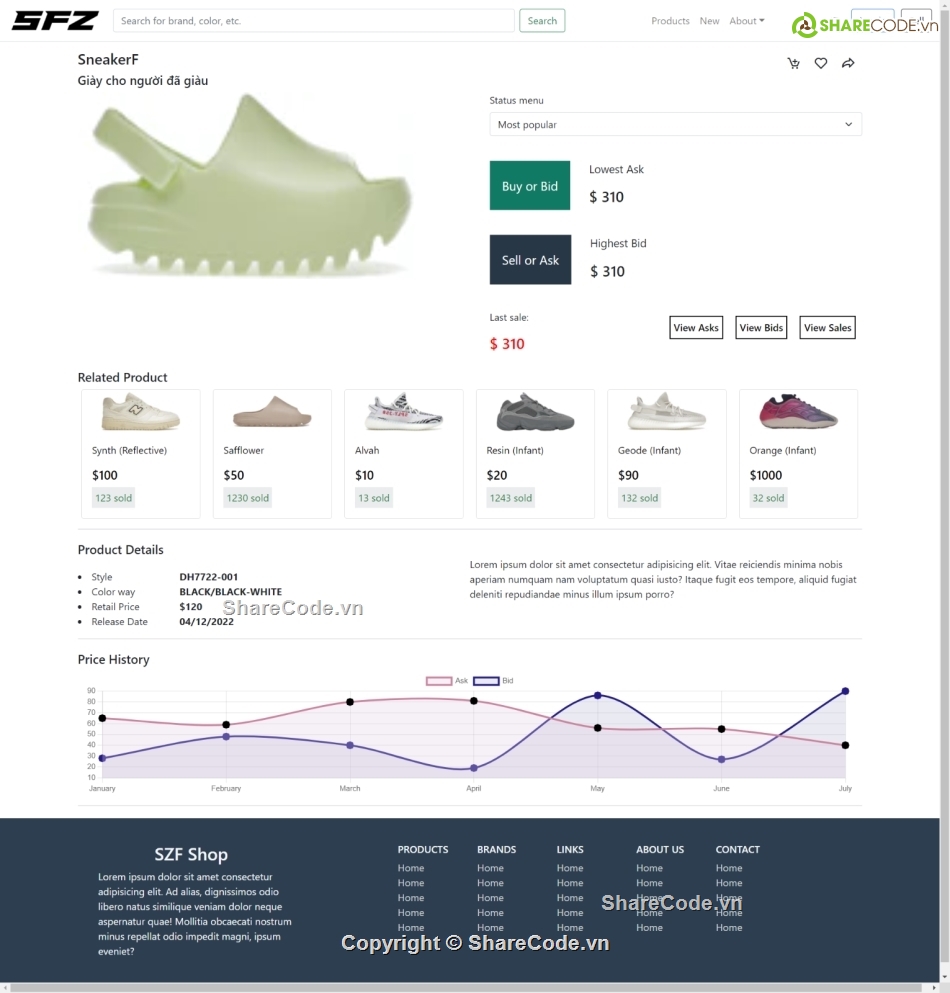Click the share arrow icon
Image resolution: width=950 pixels, height=993 pixels.
(848, 64)
